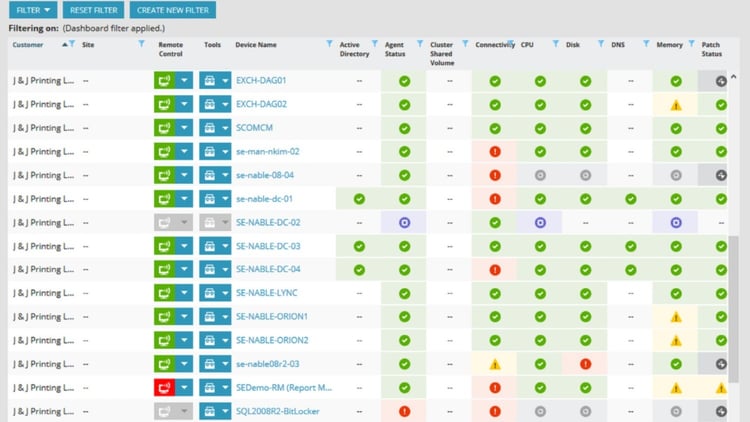Click Active Directory status for SE-NABLE-DC-03
750x422 pixels.
359,246
